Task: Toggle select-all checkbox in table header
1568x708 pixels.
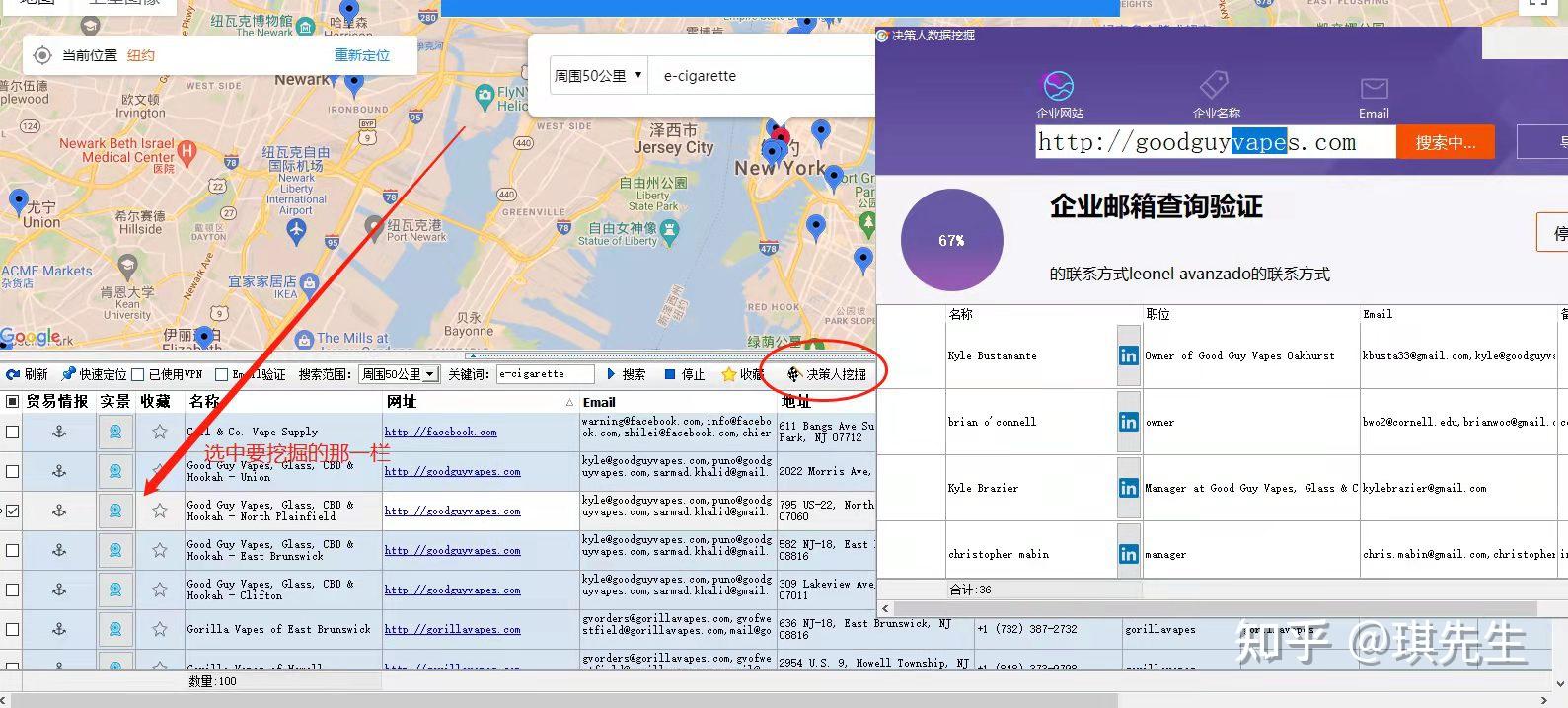Action: click(13, 401)
